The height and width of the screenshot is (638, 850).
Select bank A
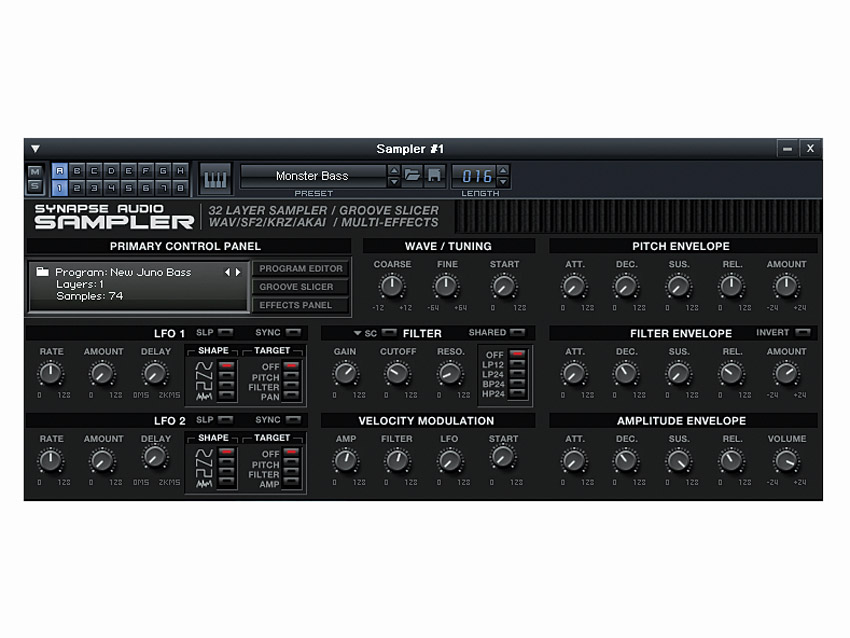(60, 171)
